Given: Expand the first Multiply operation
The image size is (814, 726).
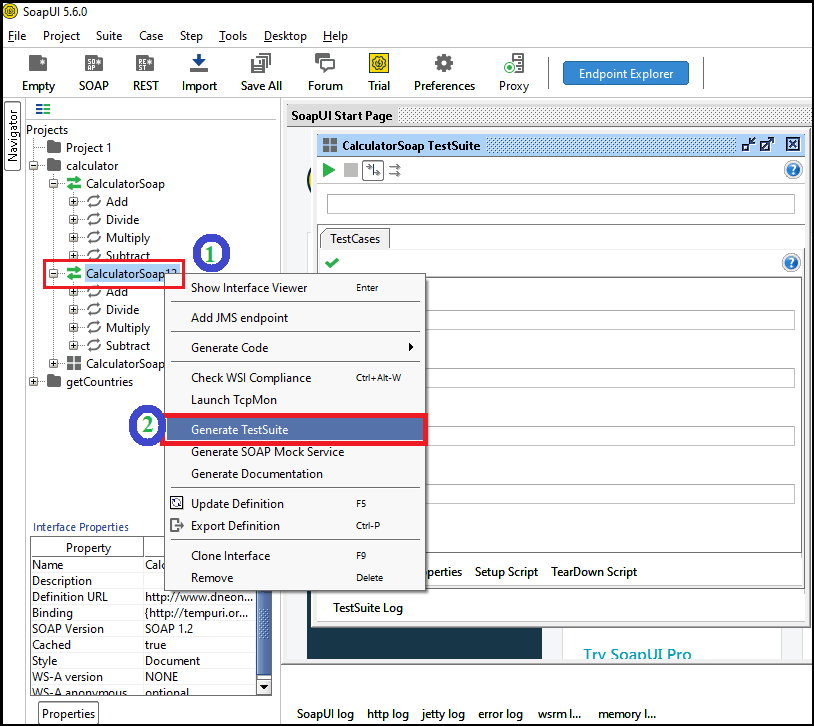Looking at the screenshot, I should click(x=73, y=238).
